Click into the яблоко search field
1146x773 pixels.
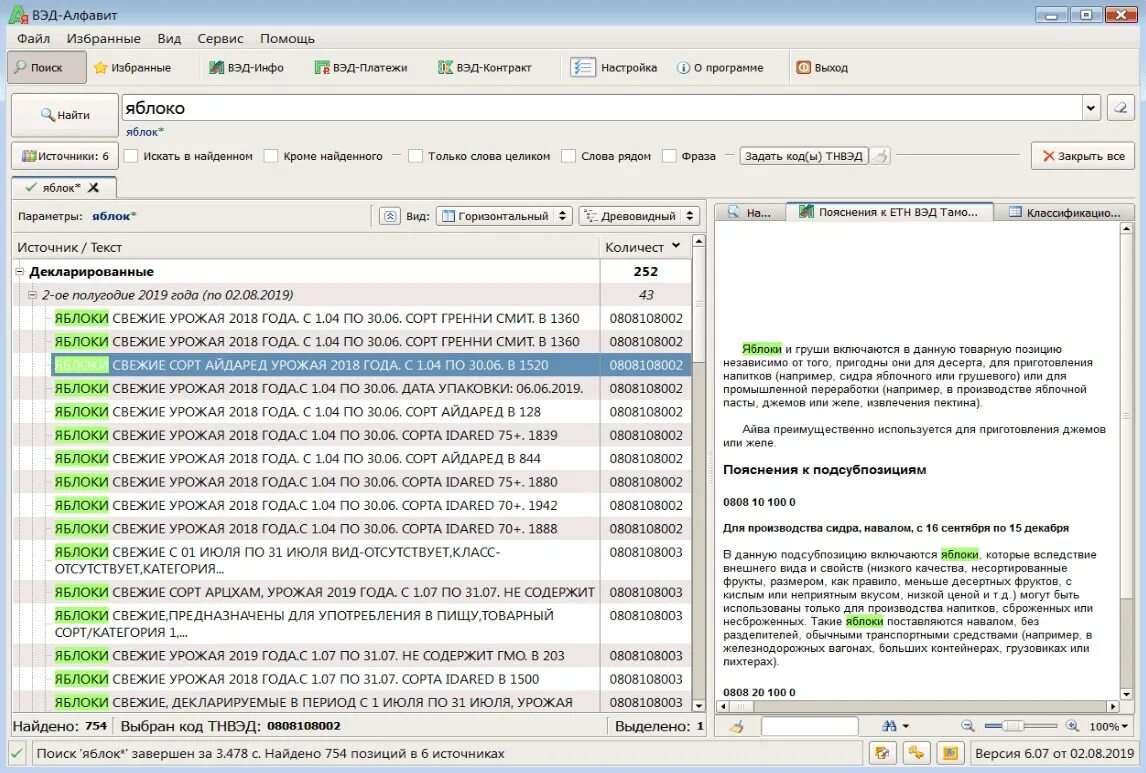(x=601, y=108)
